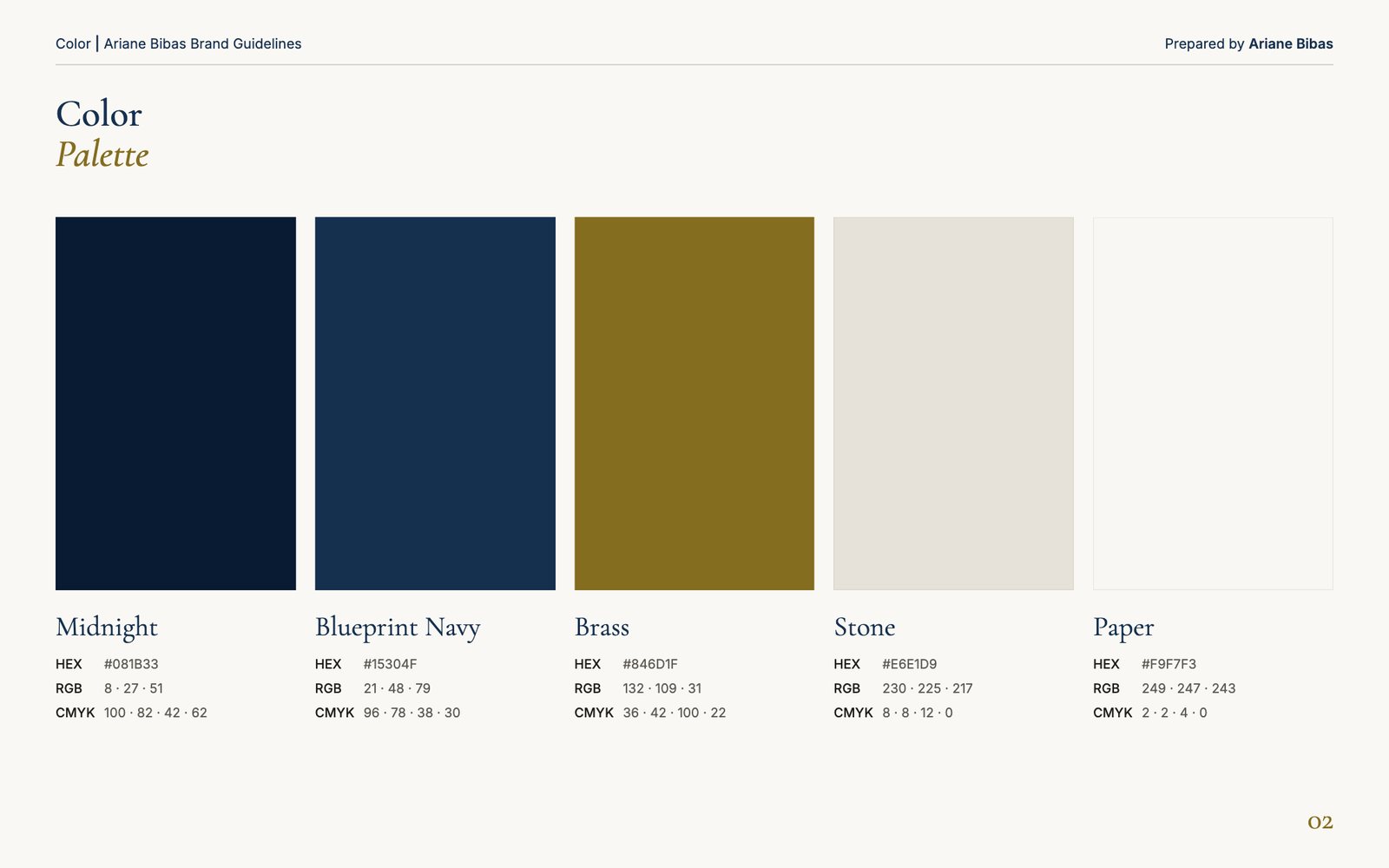Click the 'Midnight' color name

point(107,628)
